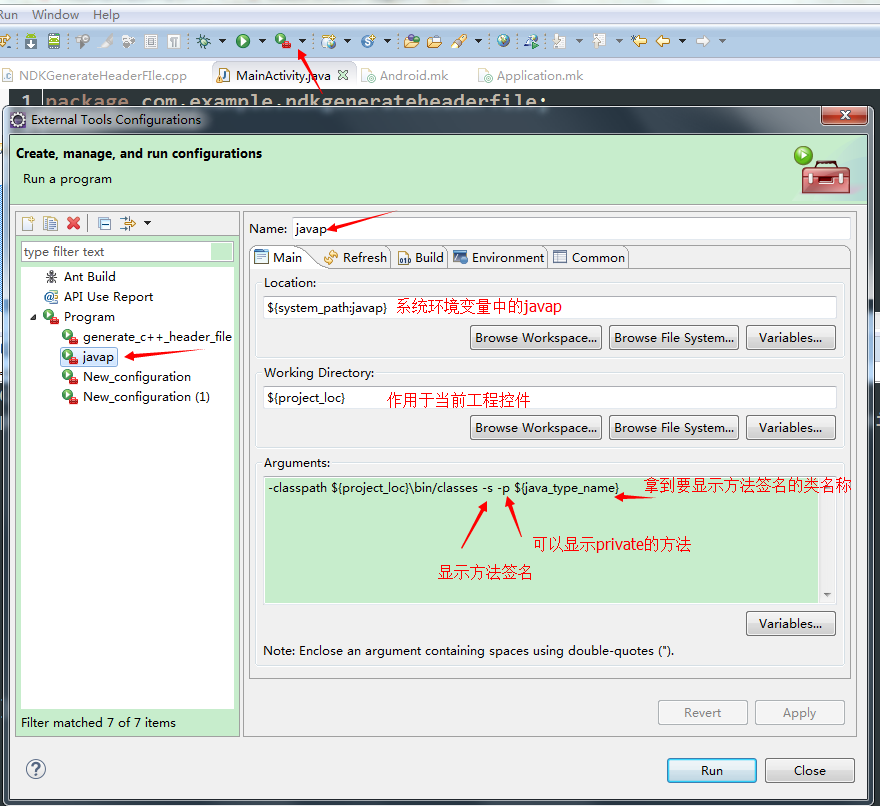Click the Back navigation arrow in toolbar
This screenshot has width=880, height=806.
[x=663, y=41]
